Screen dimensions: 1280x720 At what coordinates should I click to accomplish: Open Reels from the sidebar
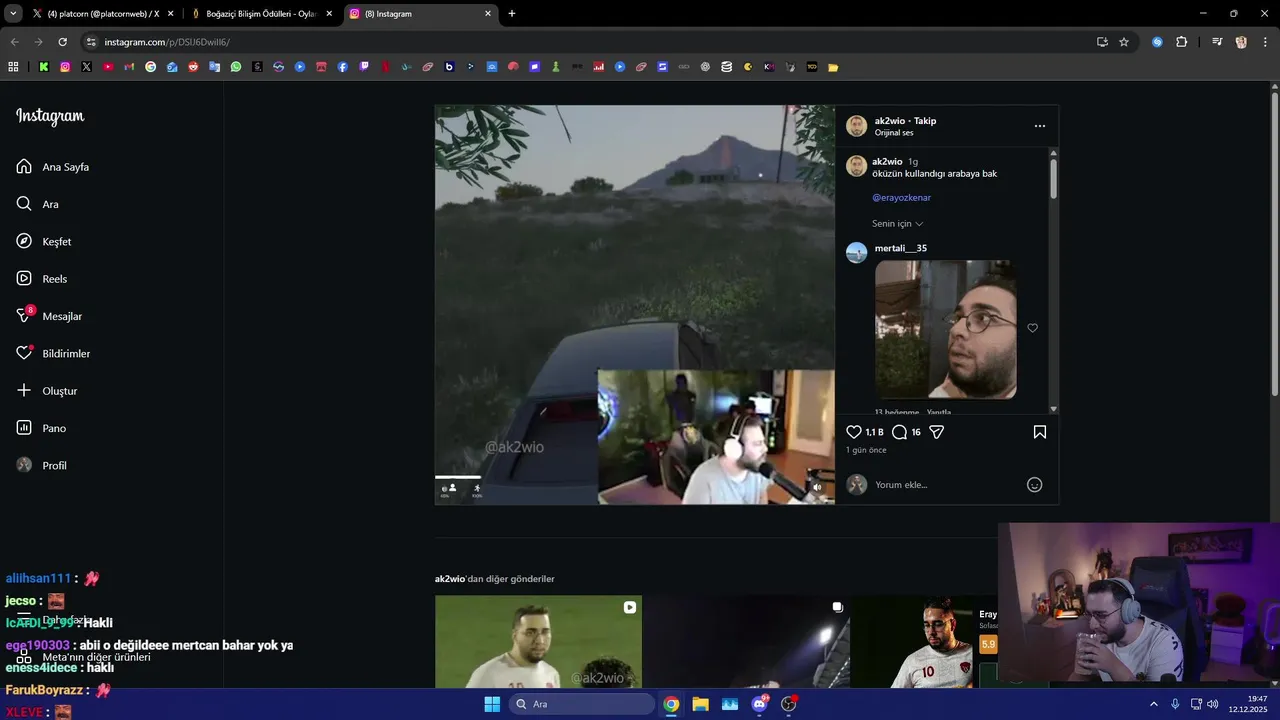click(x=42, y=279)
